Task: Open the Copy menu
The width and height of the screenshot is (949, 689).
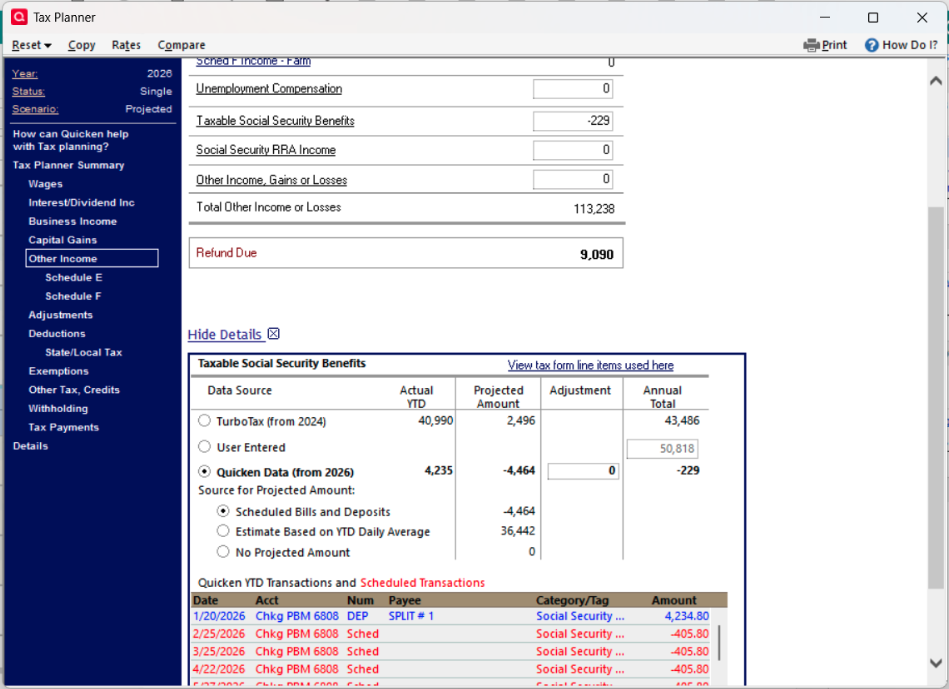Action: (x=82, y=45)
